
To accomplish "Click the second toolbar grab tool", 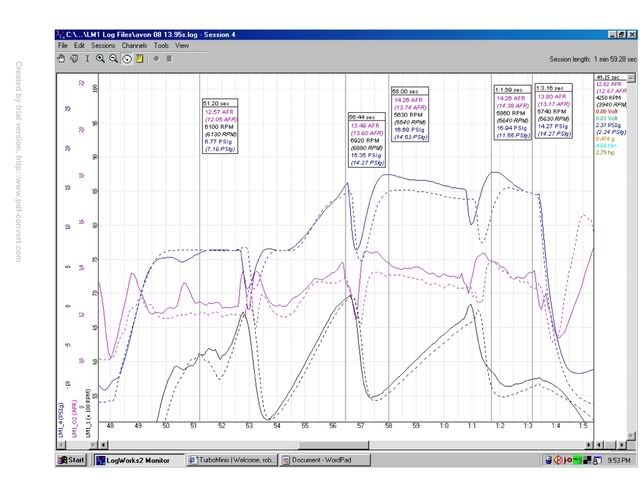I will pyautogui.click(x=75, y=59).
